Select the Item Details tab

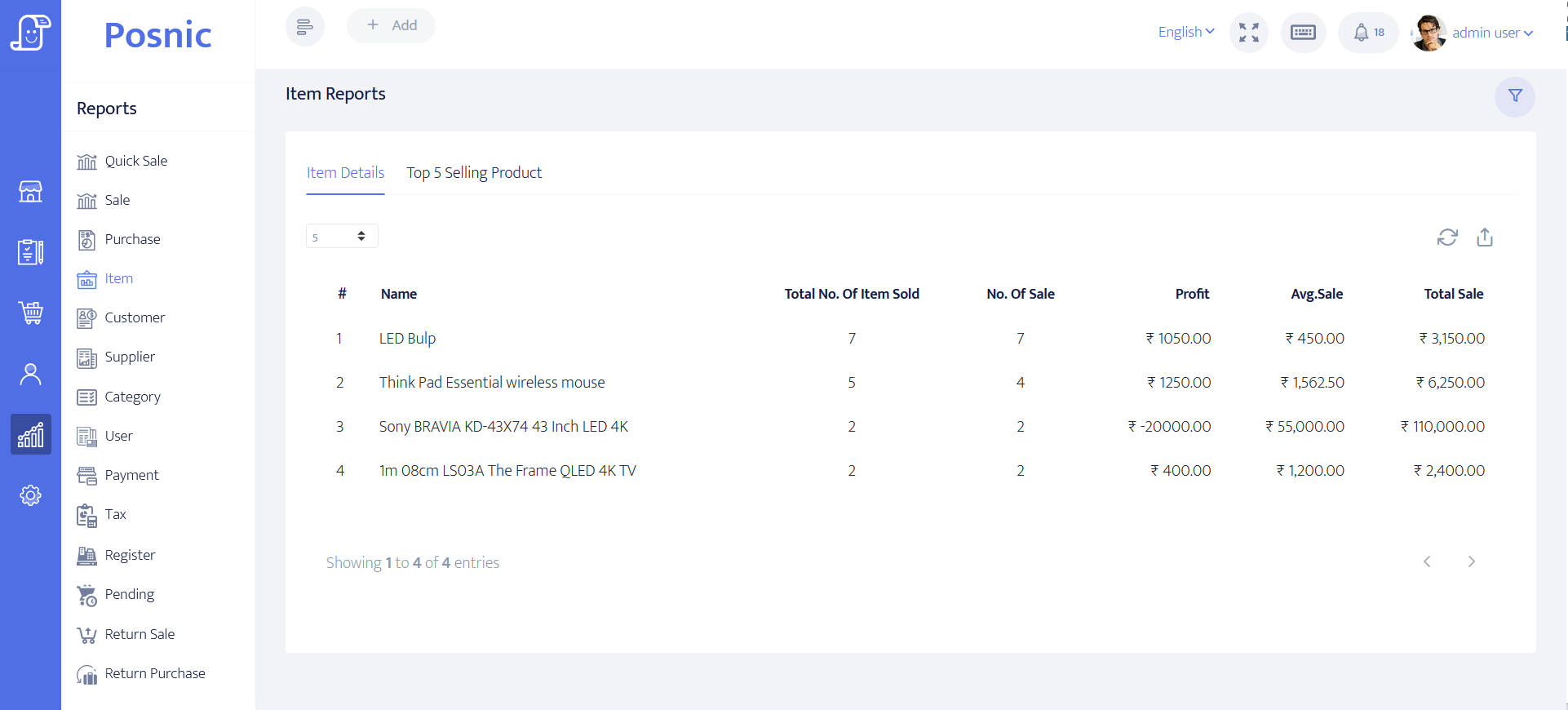[345, 173]
